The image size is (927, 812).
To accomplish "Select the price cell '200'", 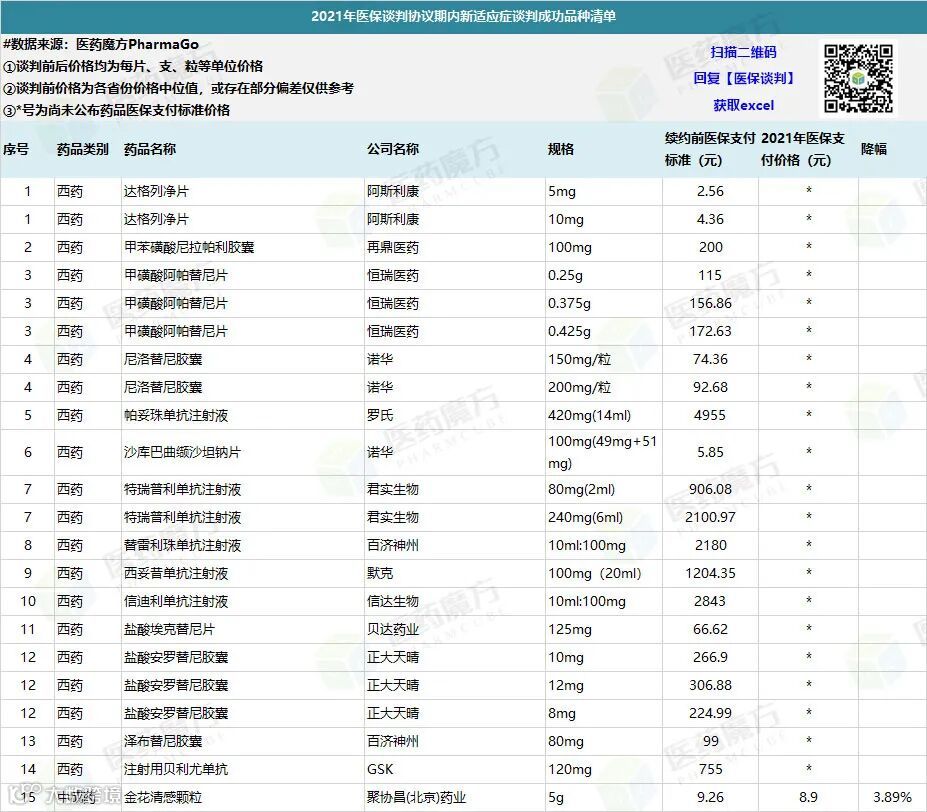I will [x=711, y=247].
